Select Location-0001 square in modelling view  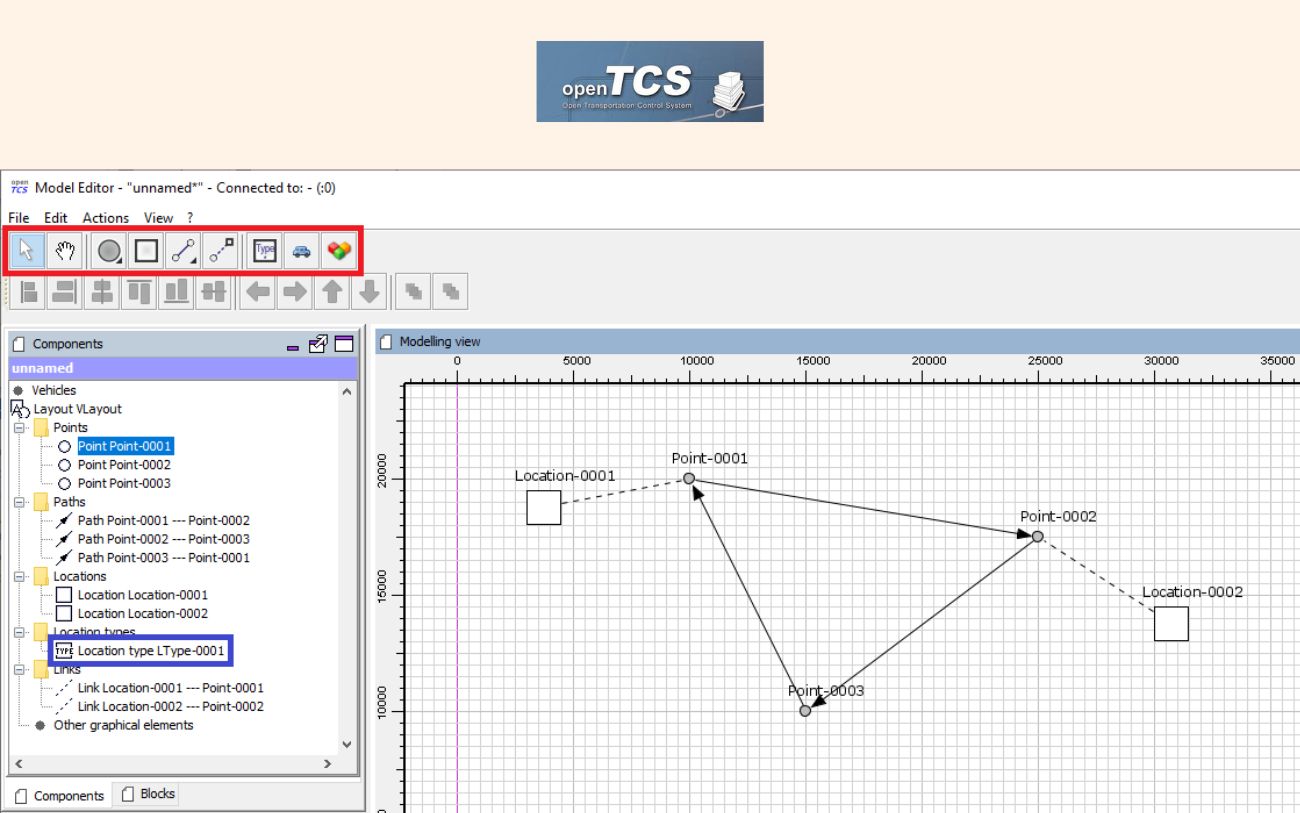point(544,507)
